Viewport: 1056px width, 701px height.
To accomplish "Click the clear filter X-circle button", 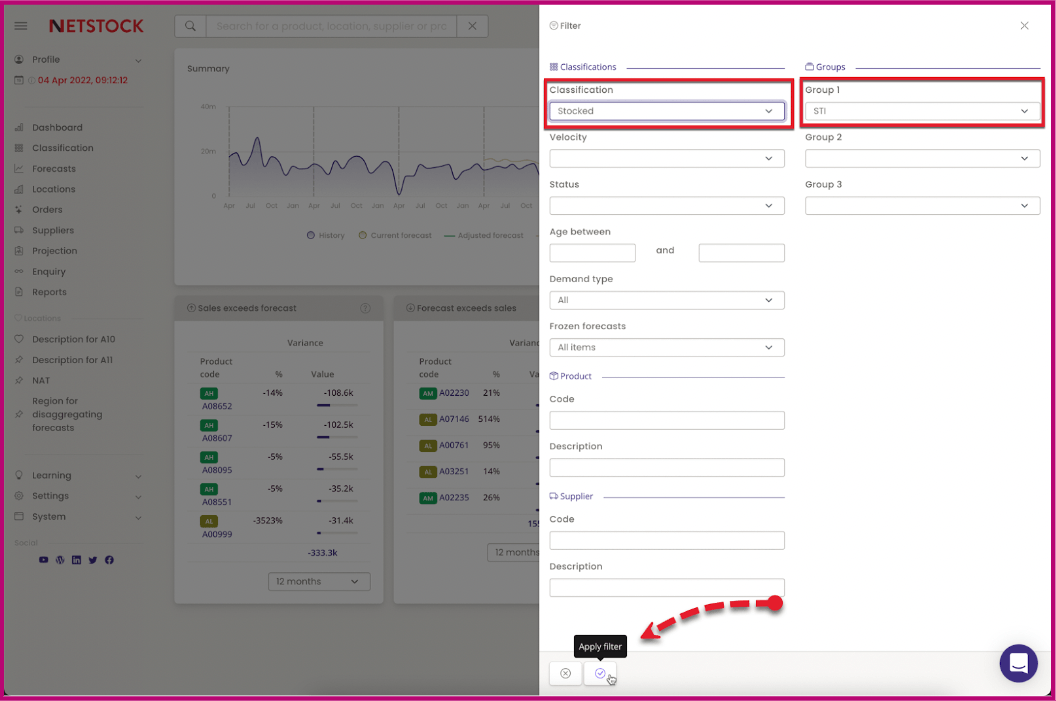I will [565, 674].
